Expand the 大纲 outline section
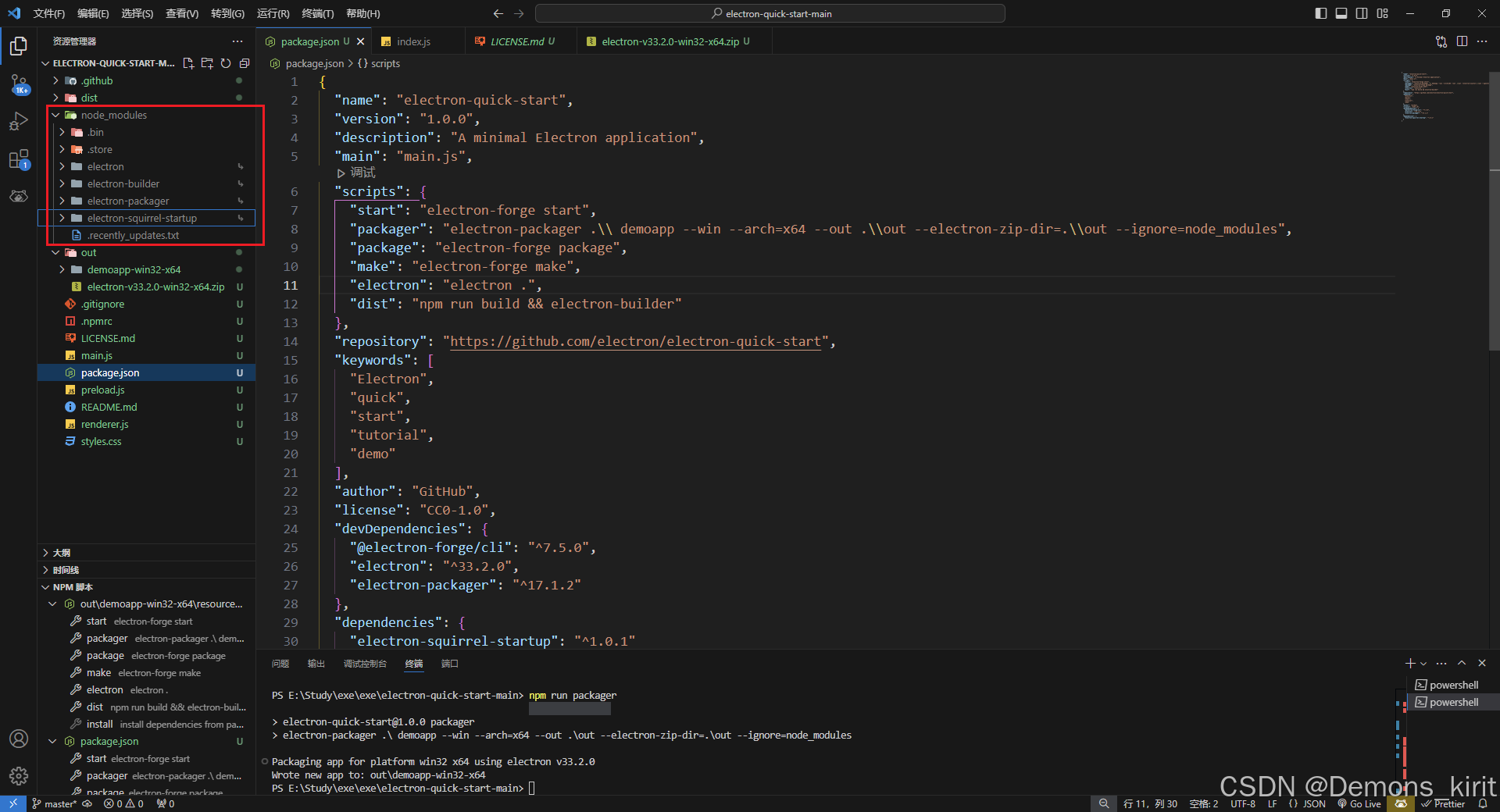Image resolution: width=1500 pixels, height=812 pixels. [147, 552]
